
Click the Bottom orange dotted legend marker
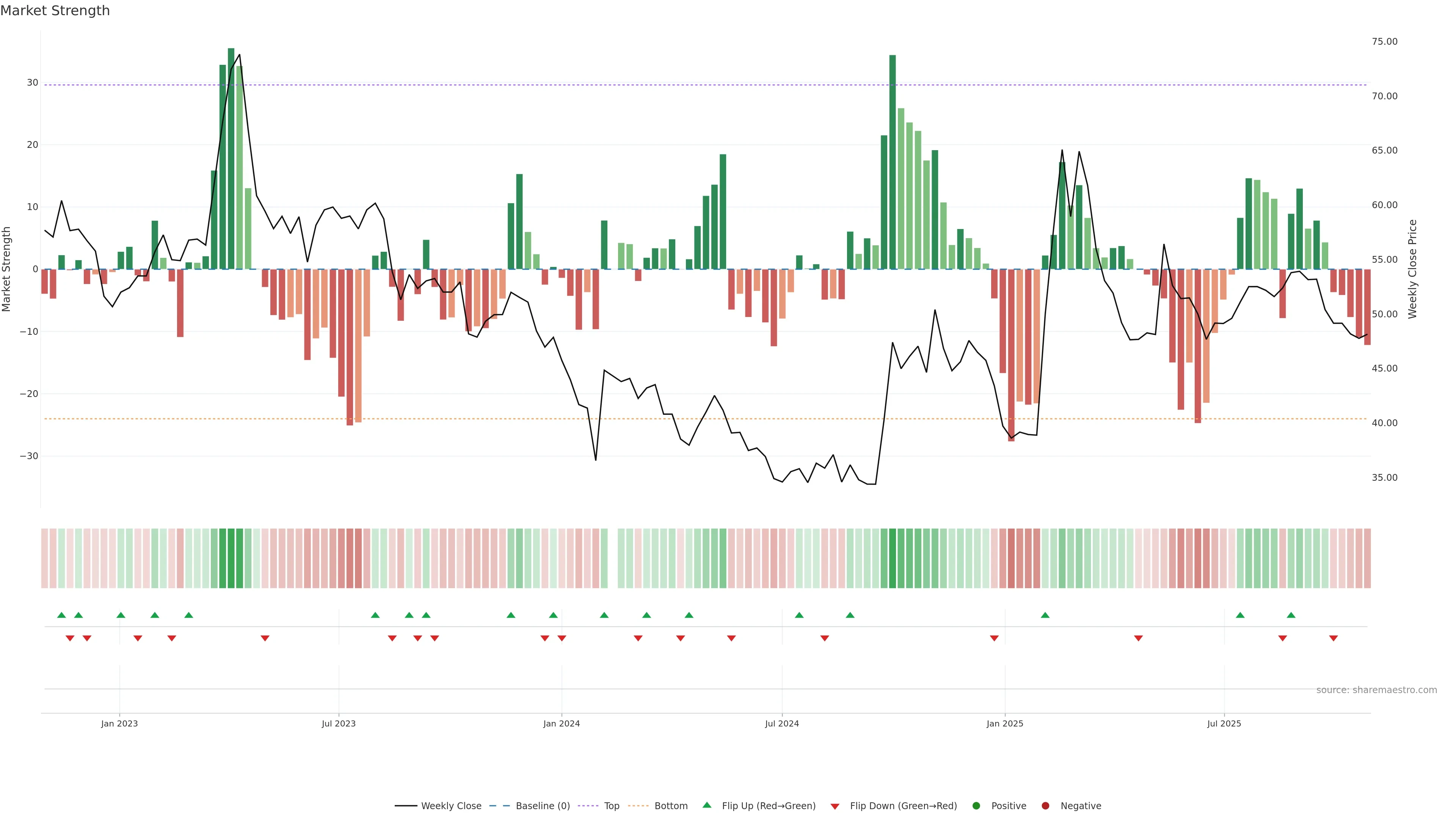[x=638, y=806]
